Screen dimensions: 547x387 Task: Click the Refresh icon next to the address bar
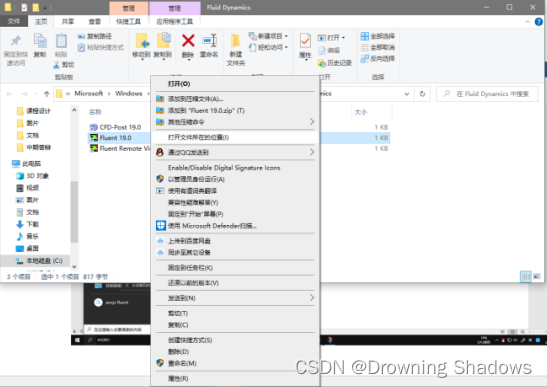[x=422, y=94]
